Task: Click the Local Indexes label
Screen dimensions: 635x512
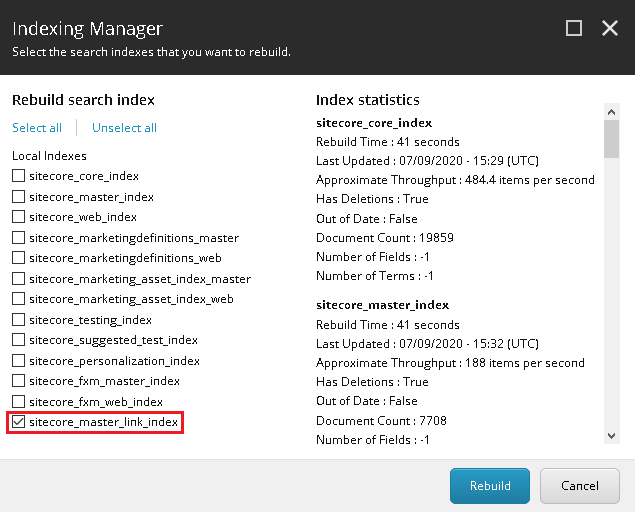Action: pos(49,156)
